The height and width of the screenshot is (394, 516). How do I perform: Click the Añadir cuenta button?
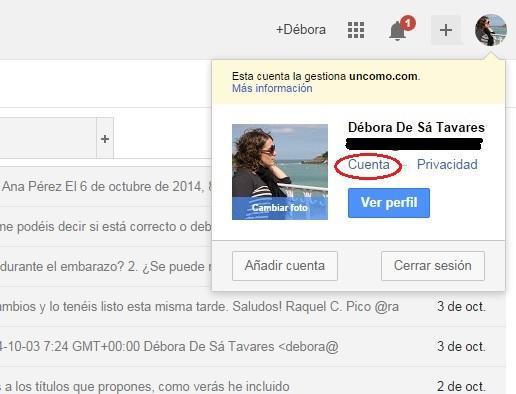coord(285,266)
